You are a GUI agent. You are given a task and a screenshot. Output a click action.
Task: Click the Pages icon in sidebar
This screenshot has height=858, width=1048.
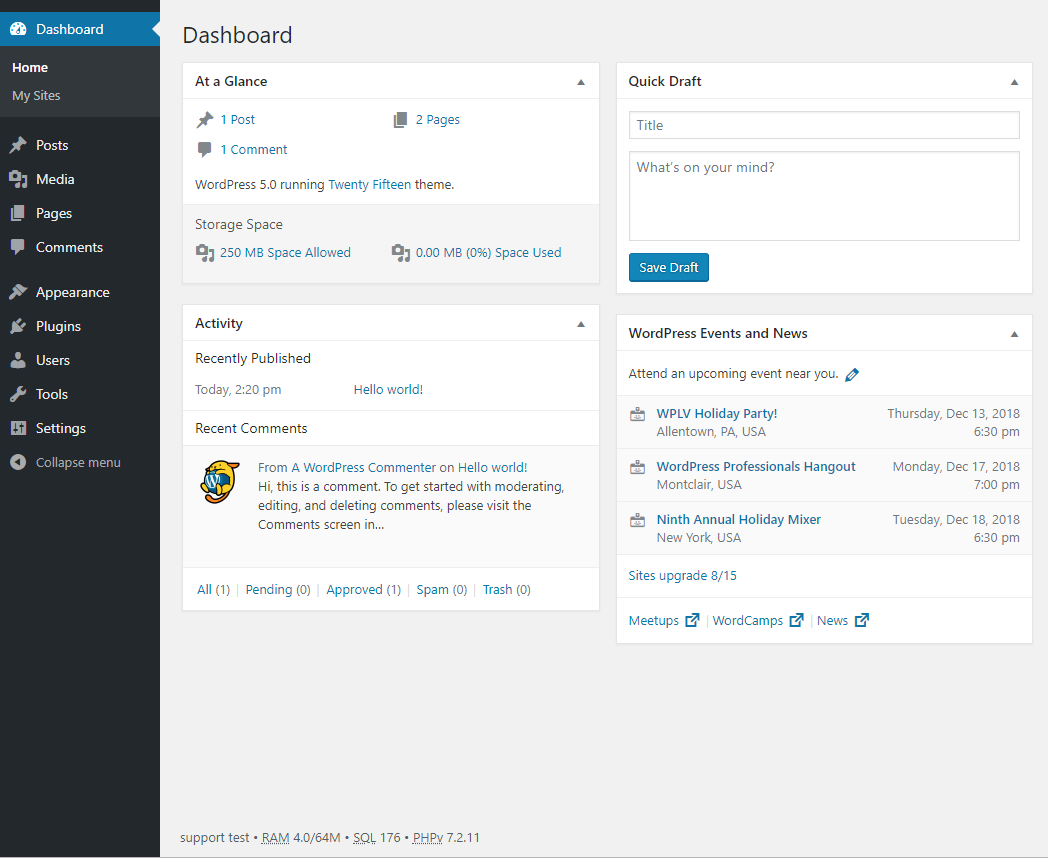point(18,213)
